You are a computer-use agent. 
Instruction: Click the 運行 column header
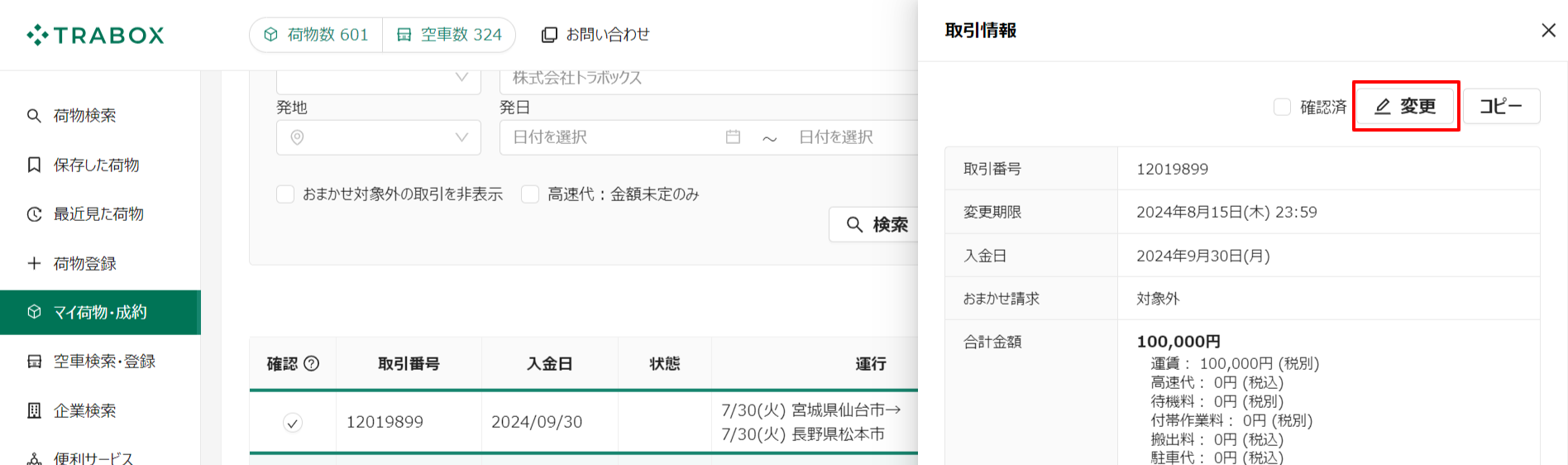[871, 363]
